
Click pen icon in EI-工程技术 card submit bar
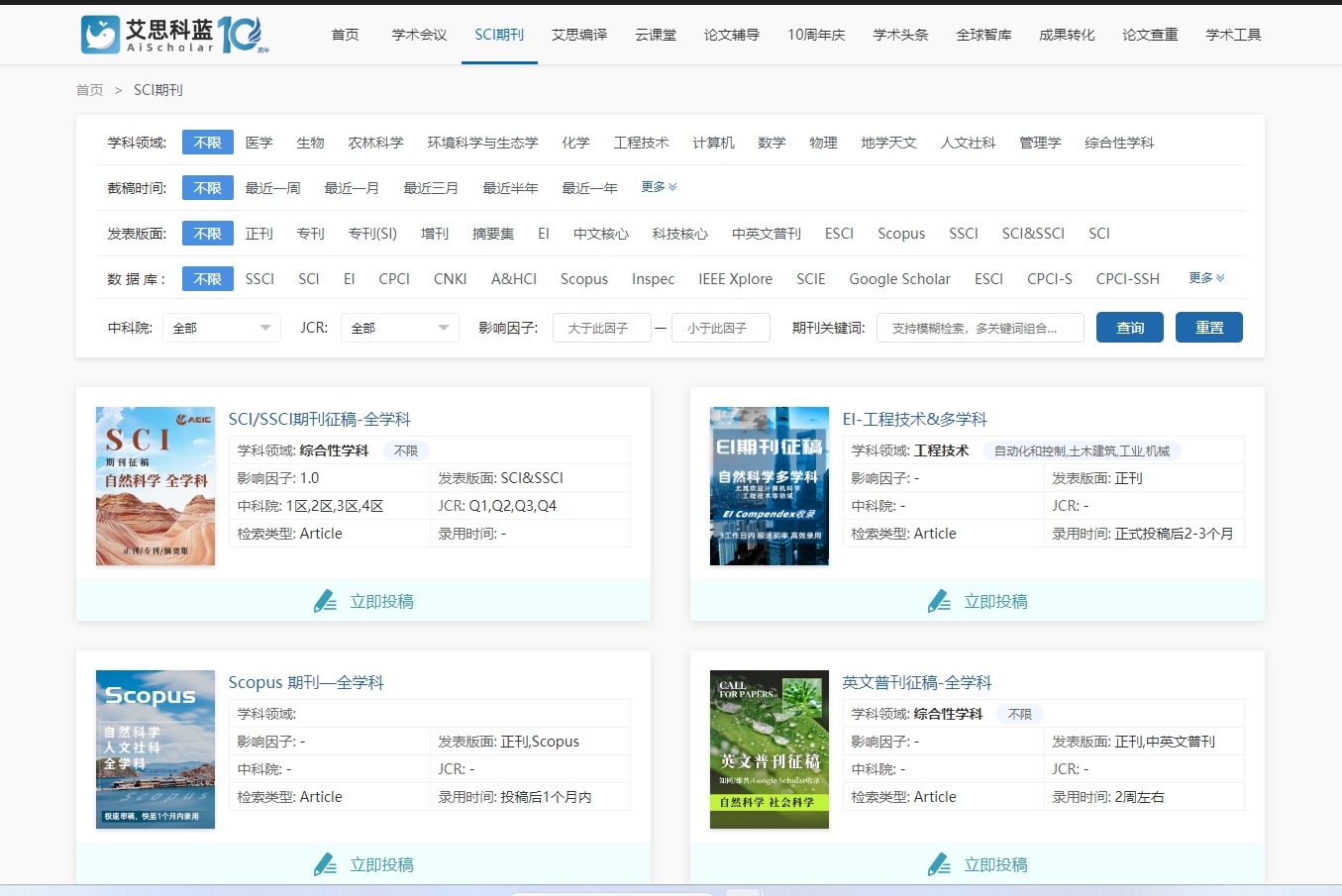pyautogui.click(x=939, y=601)
